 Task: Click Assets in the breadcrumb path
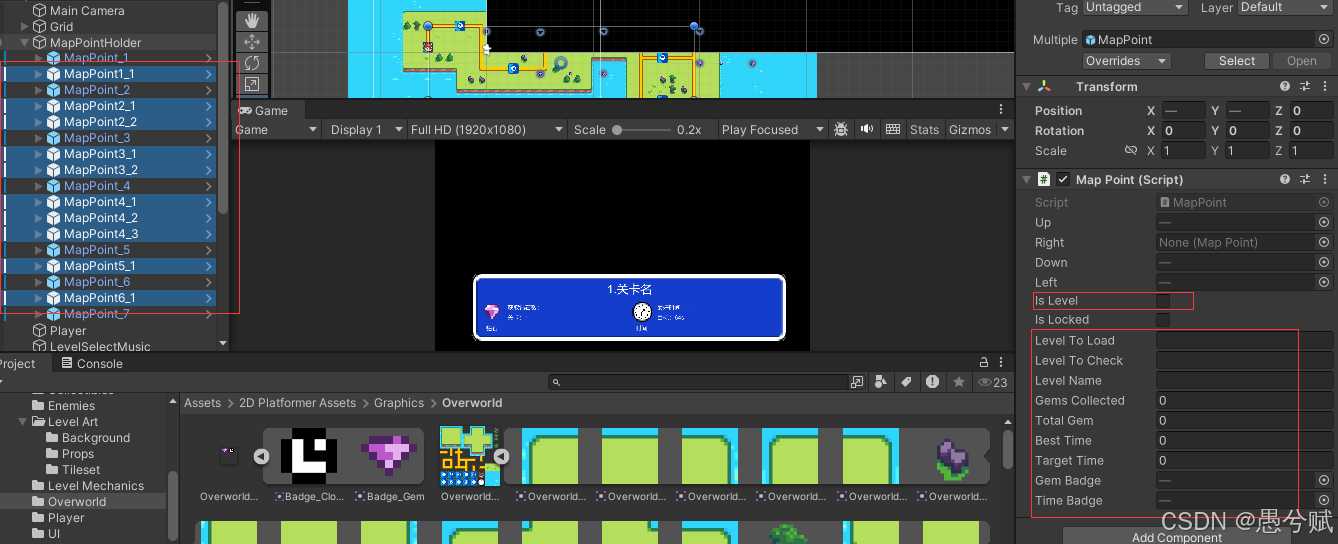pos(202,403)
